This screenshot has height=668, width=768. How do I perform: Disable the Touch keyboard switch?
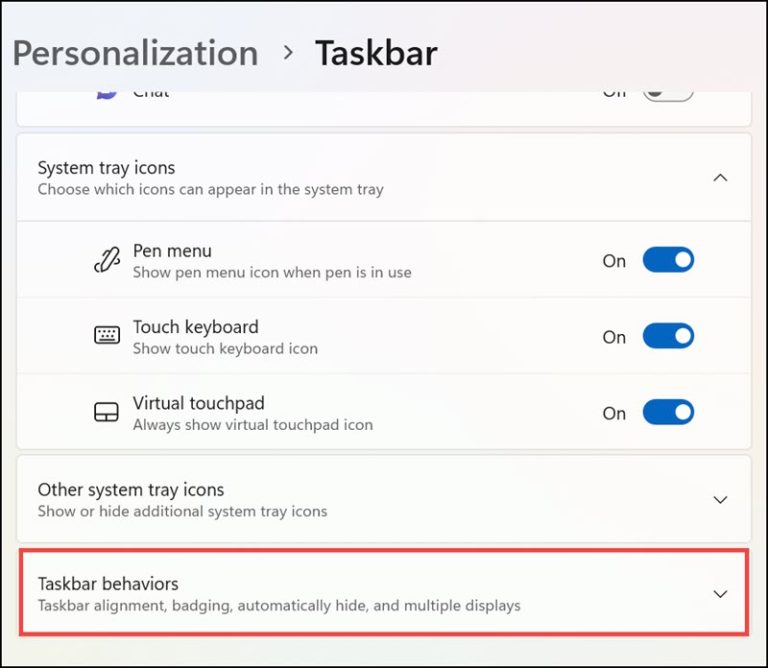click(667, 337)
